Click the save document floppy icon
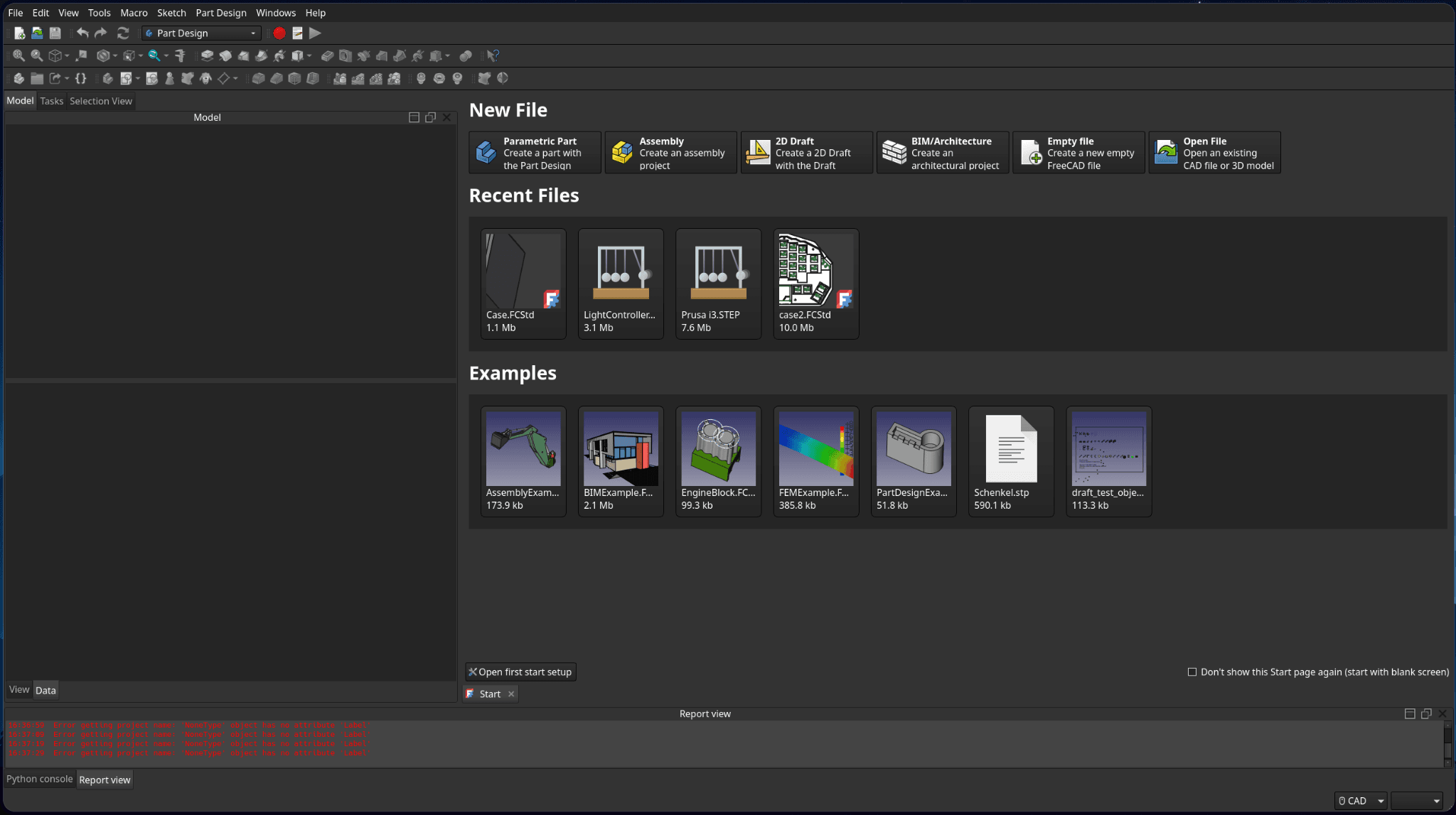The width and height of the screenshot is (1456, 815). point(55,33)
